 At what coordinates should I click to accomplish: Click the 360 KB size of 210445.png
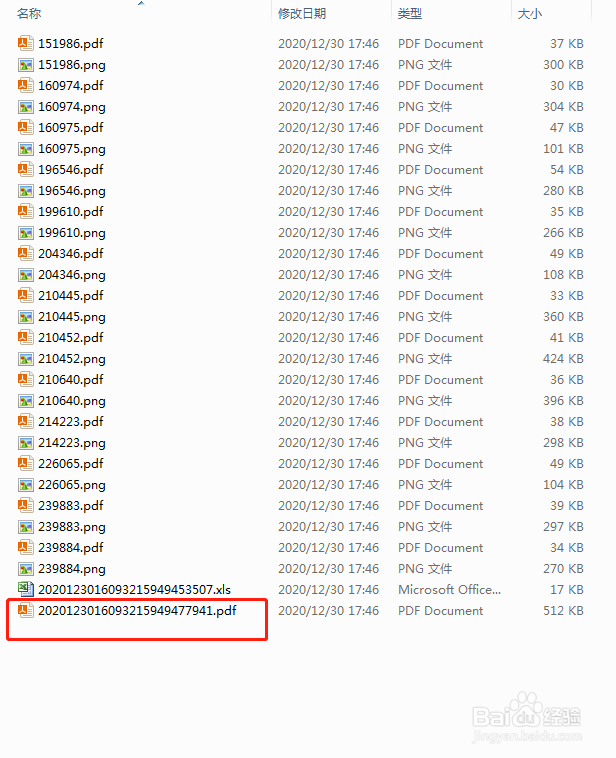pyautogui.click(x=563, y=317)
